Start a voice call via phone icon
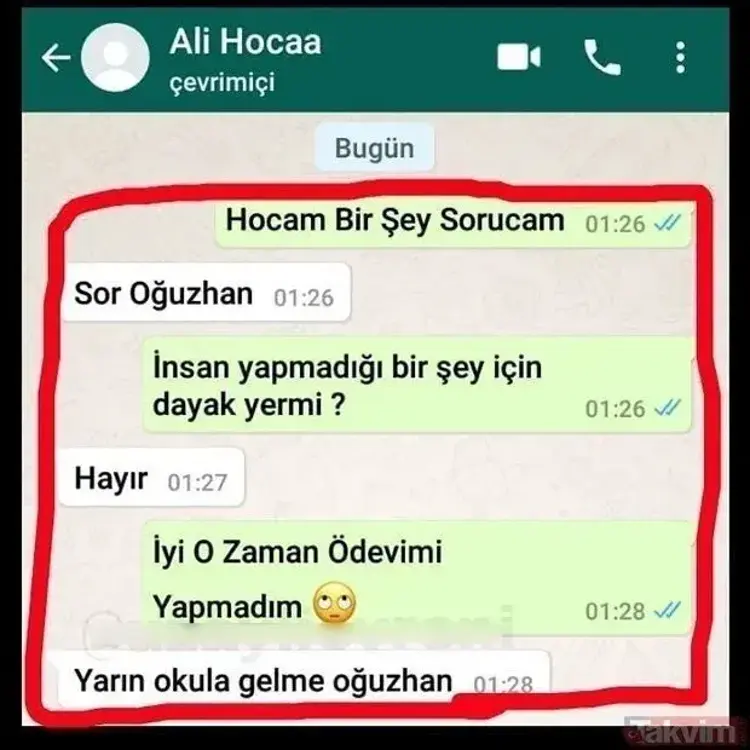The image size is (750, 750). pos(602,57)
